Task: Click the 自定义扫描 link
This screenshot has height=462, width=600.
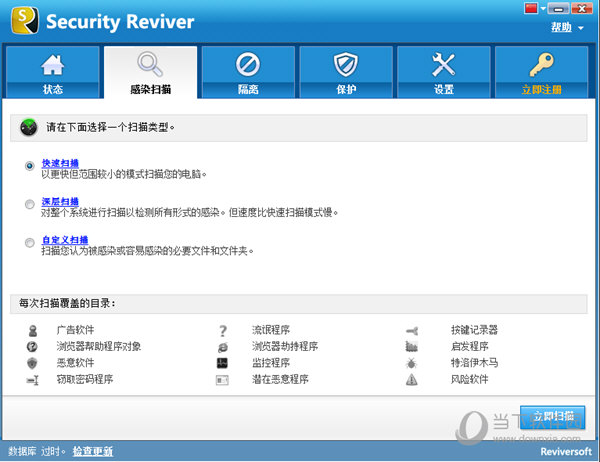Action: (x=65, y=240)
